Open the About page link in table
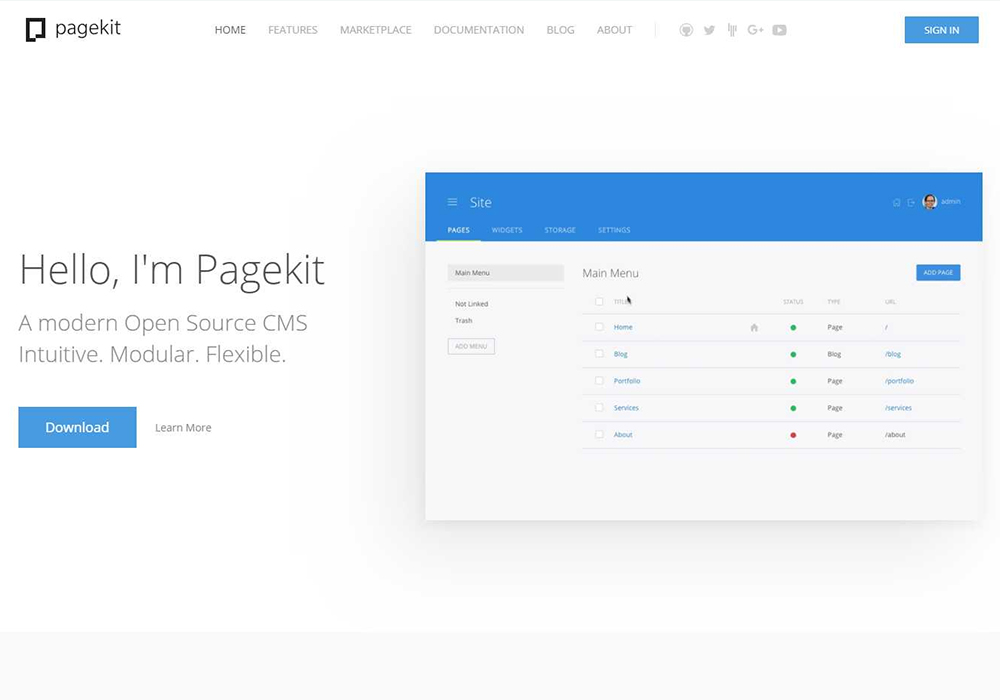This screenshot has height=700, width=1000. click(x=623, y=434)
